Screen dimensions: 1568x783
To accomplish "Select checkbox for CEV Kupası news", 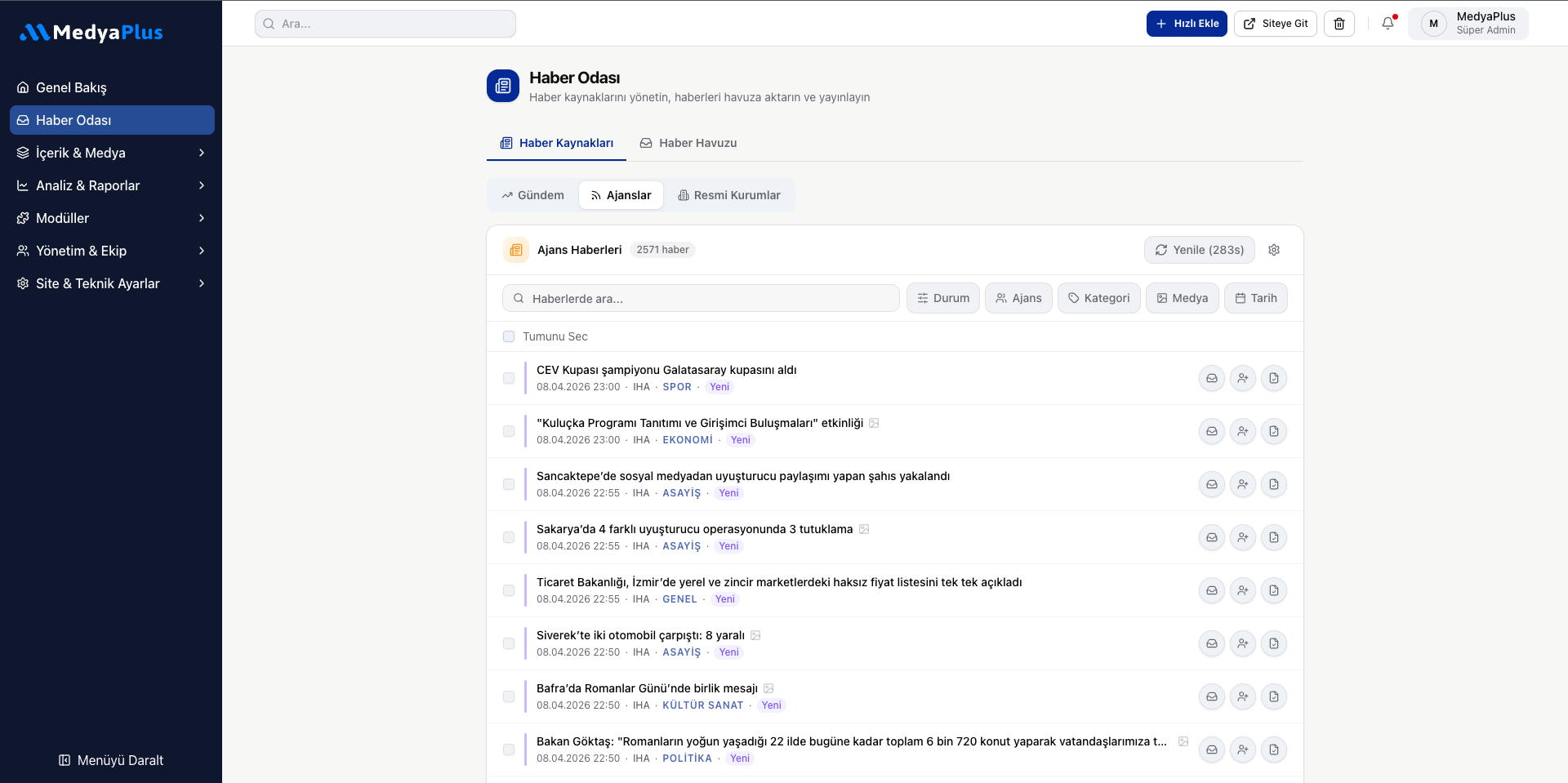I will 509,378.
